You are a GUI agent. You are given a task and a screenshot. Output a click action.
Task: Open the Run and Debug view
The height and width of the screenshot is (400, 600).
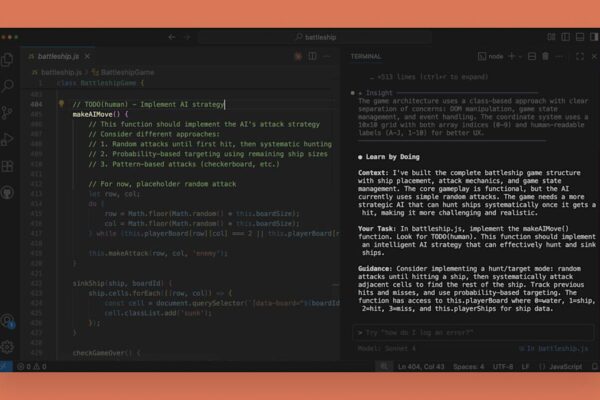click(7, 139)
